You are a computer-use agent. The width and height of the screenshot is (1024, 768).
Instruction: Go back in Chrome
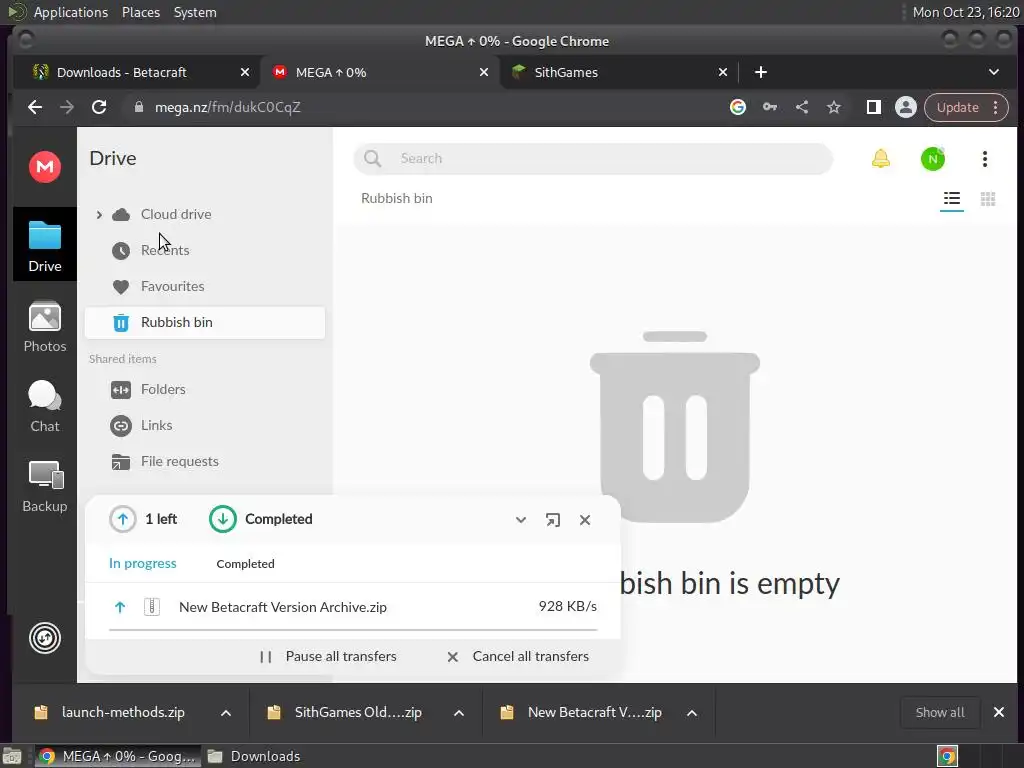tap(35, 107)
